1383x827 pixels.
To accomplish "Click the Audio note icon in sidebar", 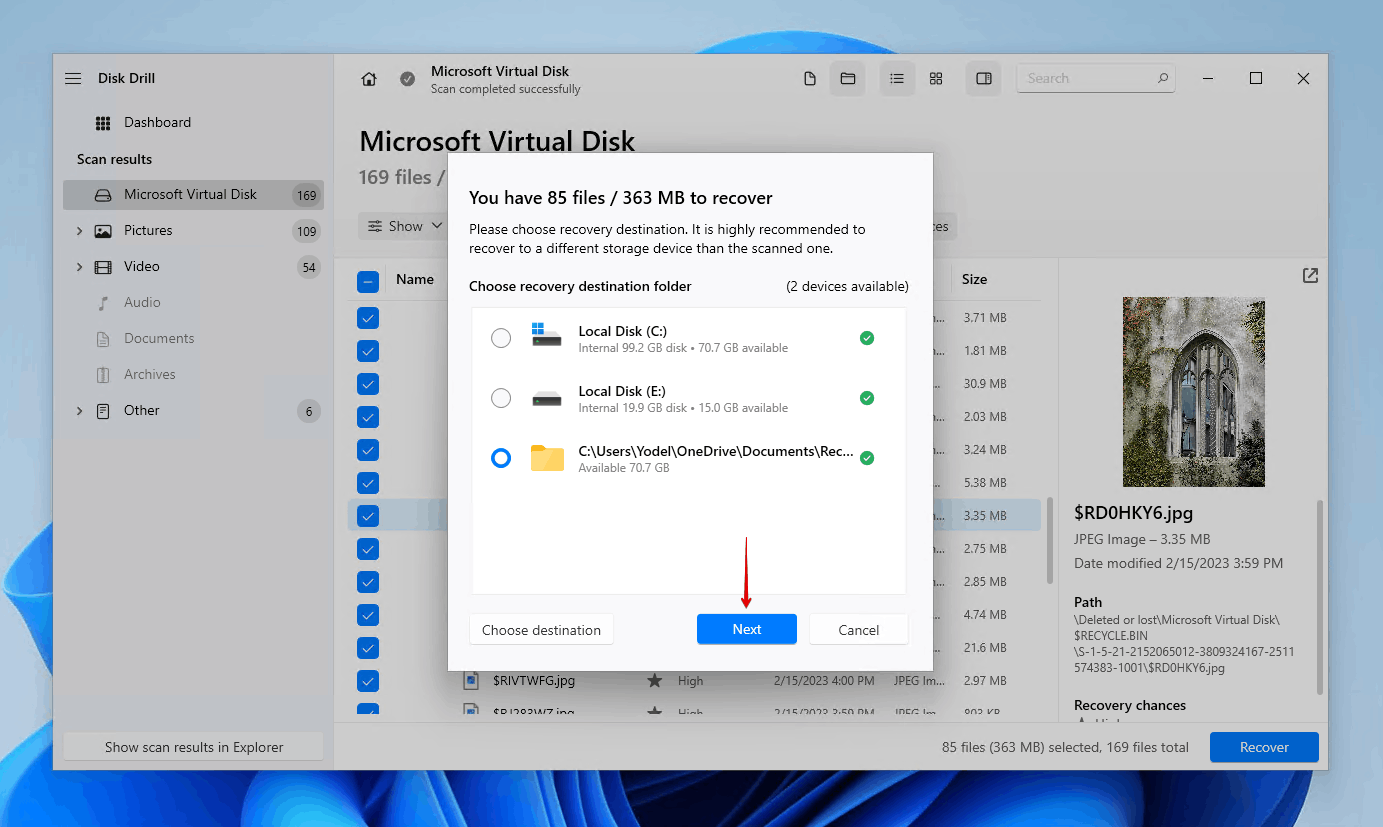I will [103, 303].
